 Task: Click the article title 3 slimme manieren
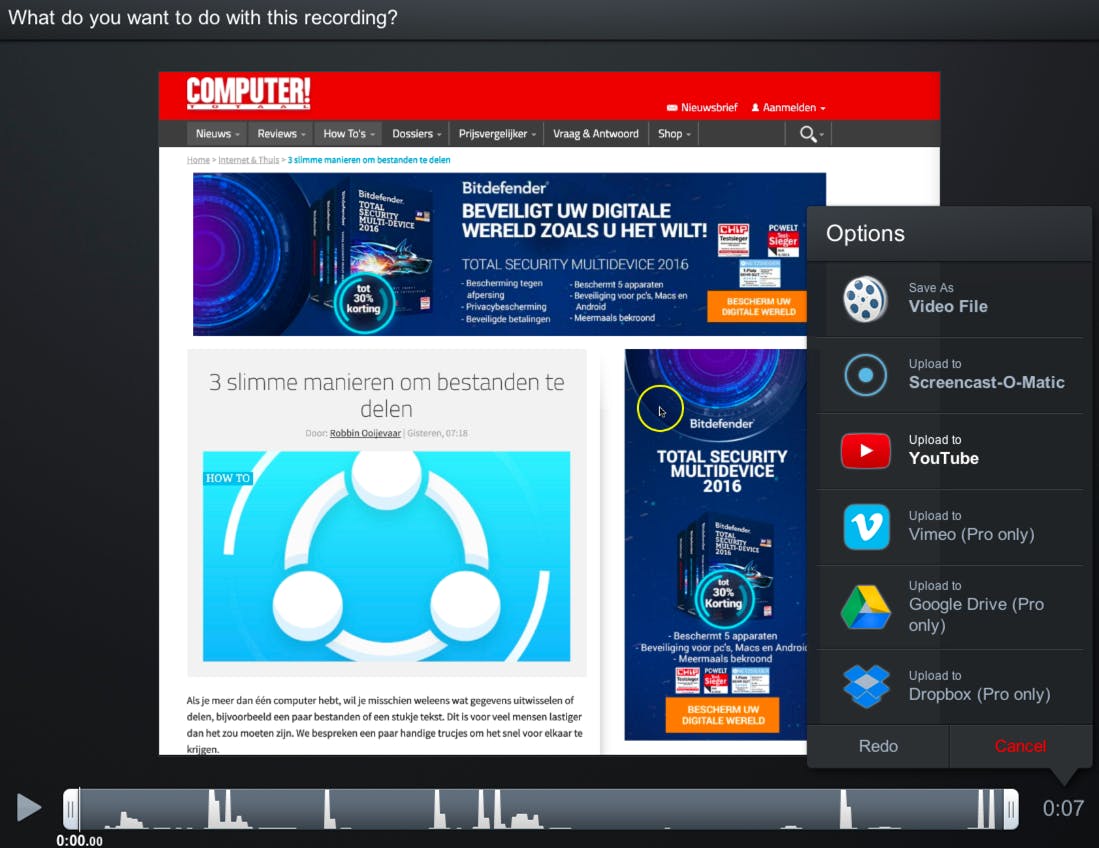point(386,395)
